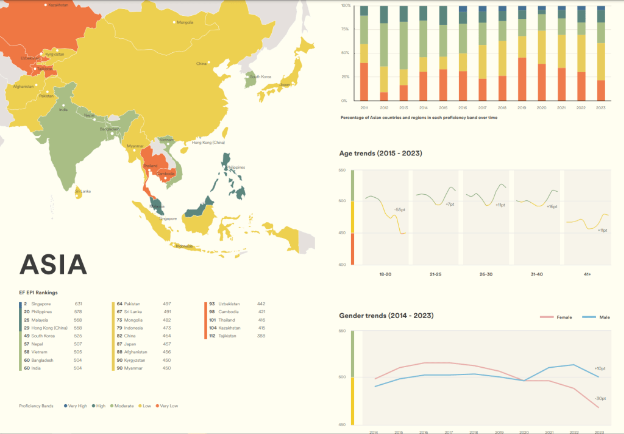Select the Moderate proficiency band legend entry

[x=118, y=406]
